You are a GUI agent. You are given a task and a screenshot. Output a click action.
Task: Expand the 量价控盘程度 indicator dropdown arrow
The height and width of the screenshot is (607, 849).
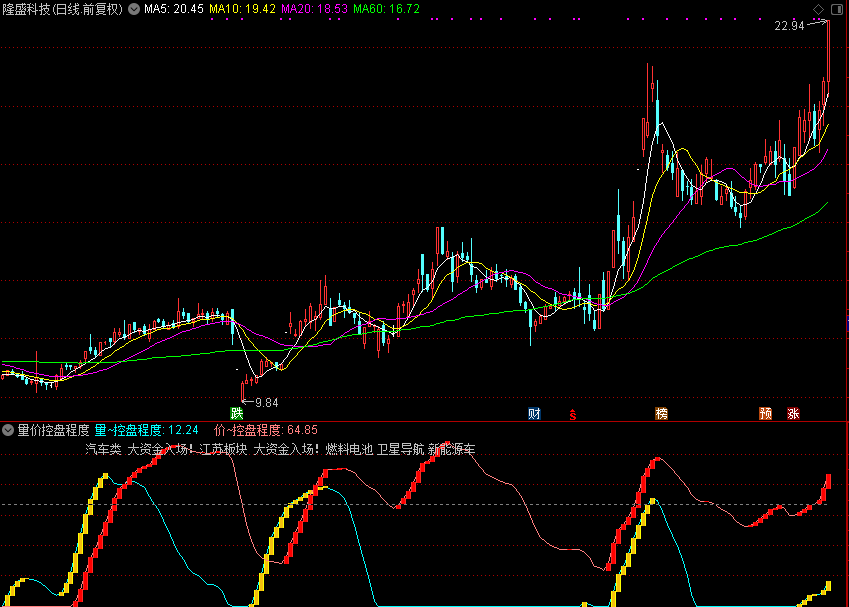(8, 431)
